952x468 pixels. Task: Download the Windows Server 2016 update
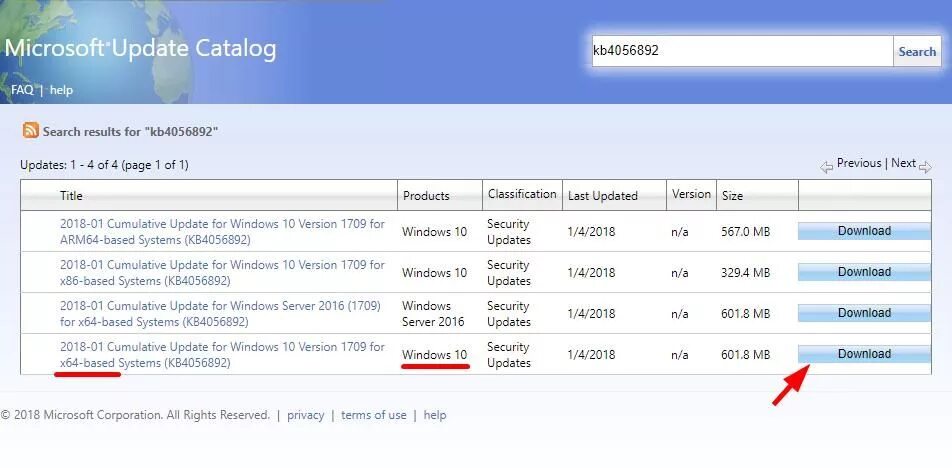(864, 313)
